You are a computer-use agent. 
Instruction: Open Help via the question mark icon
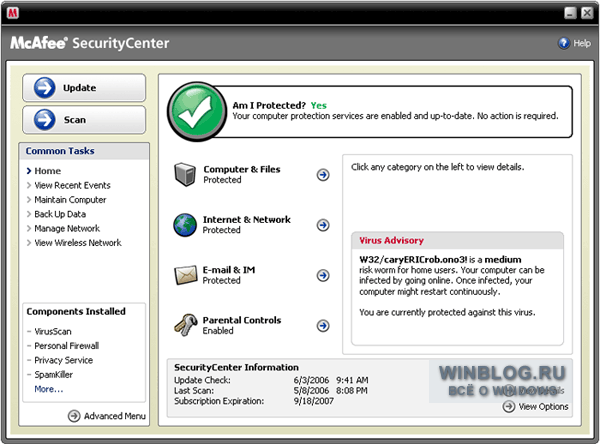tap(564, 43)
